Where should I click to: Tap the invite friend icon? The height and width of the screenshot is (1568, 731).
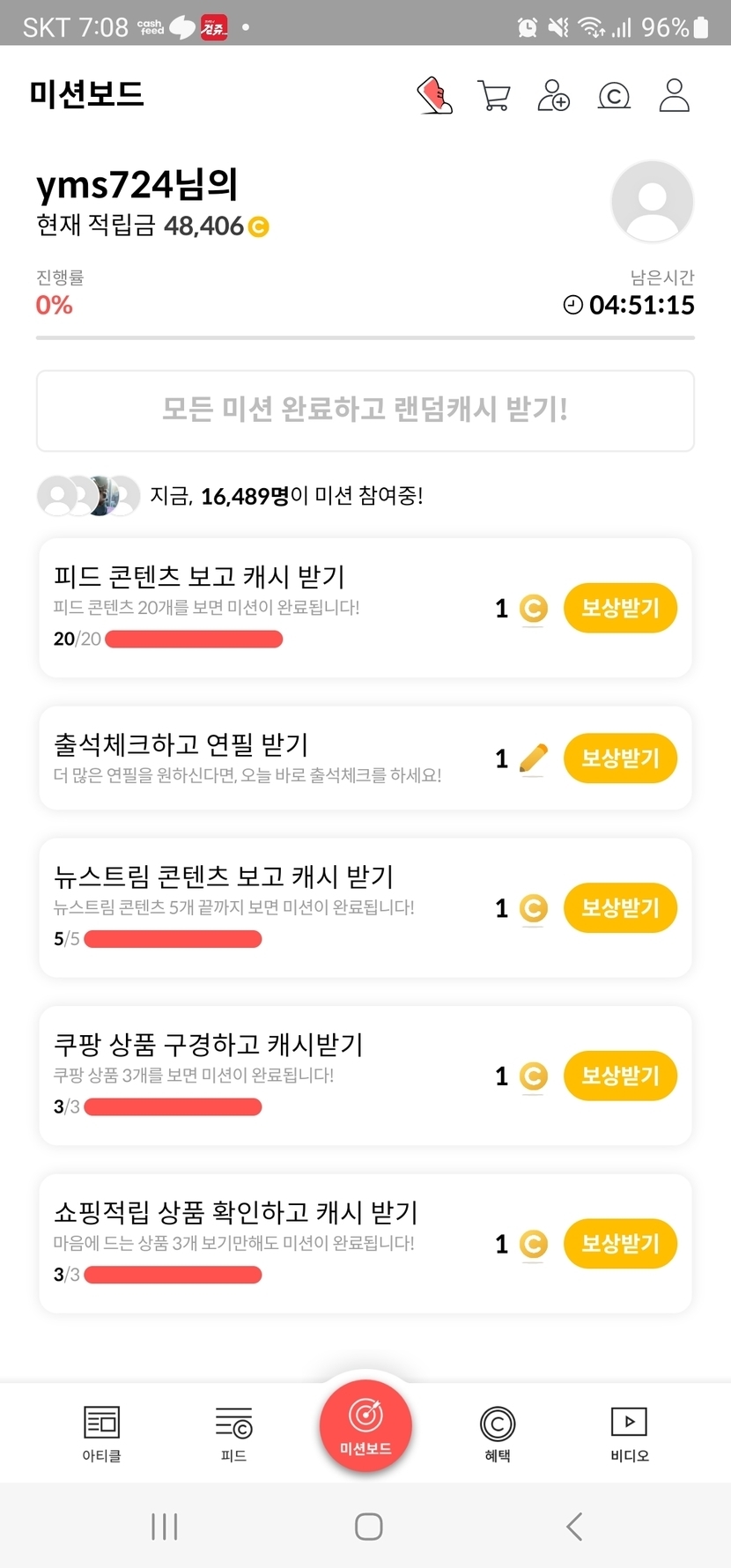tap(554, 95)
